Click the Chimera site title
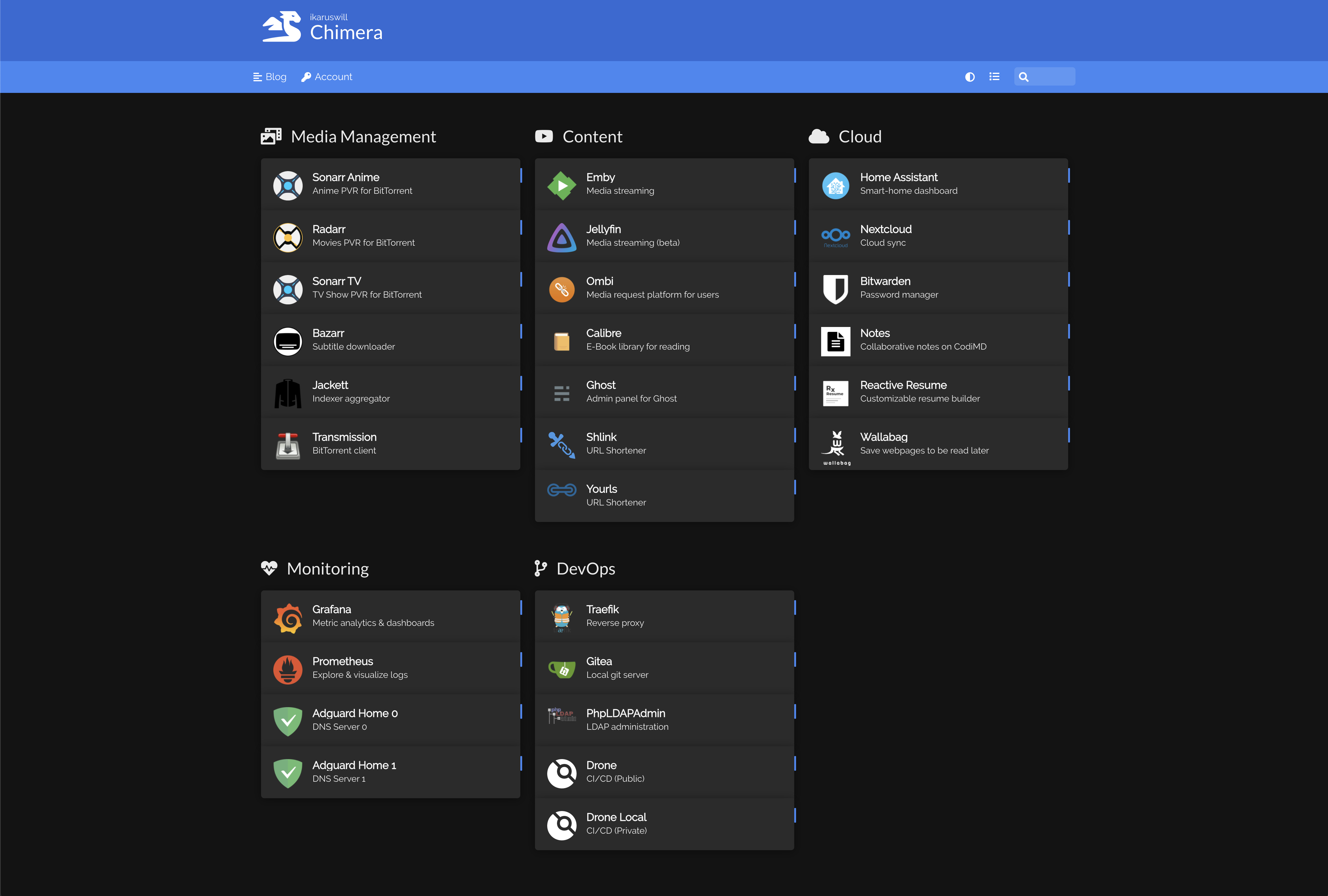The width and height of the screenshot is (1328, 896). coord(346,33)
